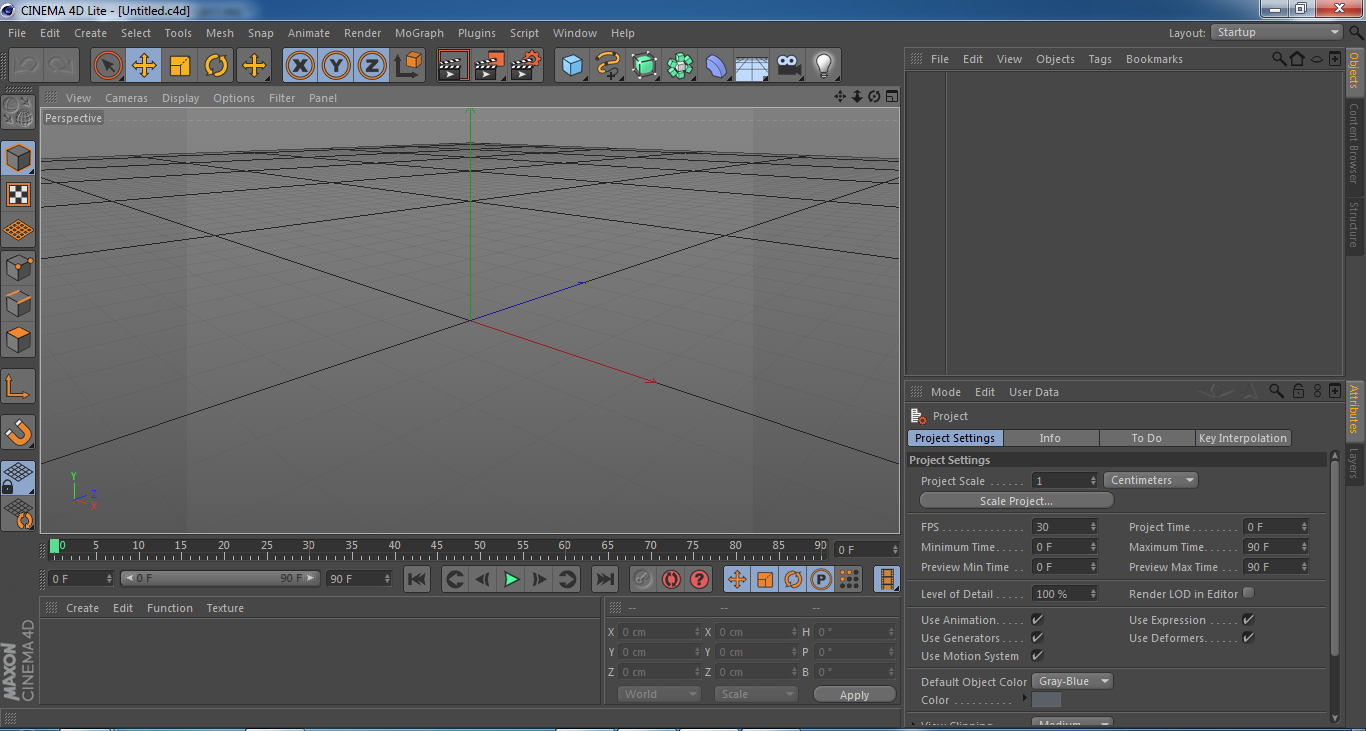The height and width of the screenshot is (731, 1366).
Task: Open the spline pen tools
Action: [608, 66]
